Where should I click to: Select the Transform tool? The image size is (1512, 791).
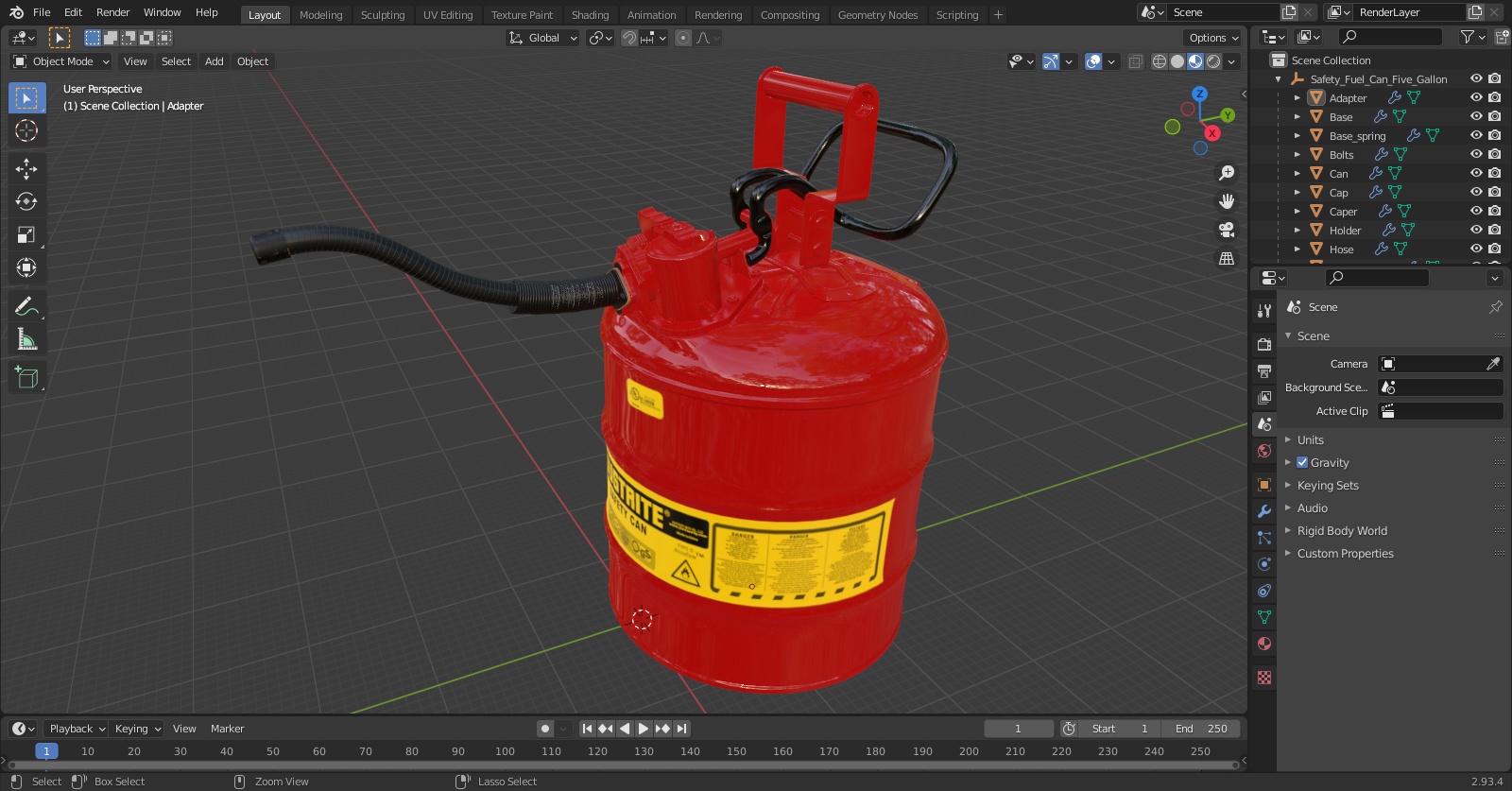[26, 268]
